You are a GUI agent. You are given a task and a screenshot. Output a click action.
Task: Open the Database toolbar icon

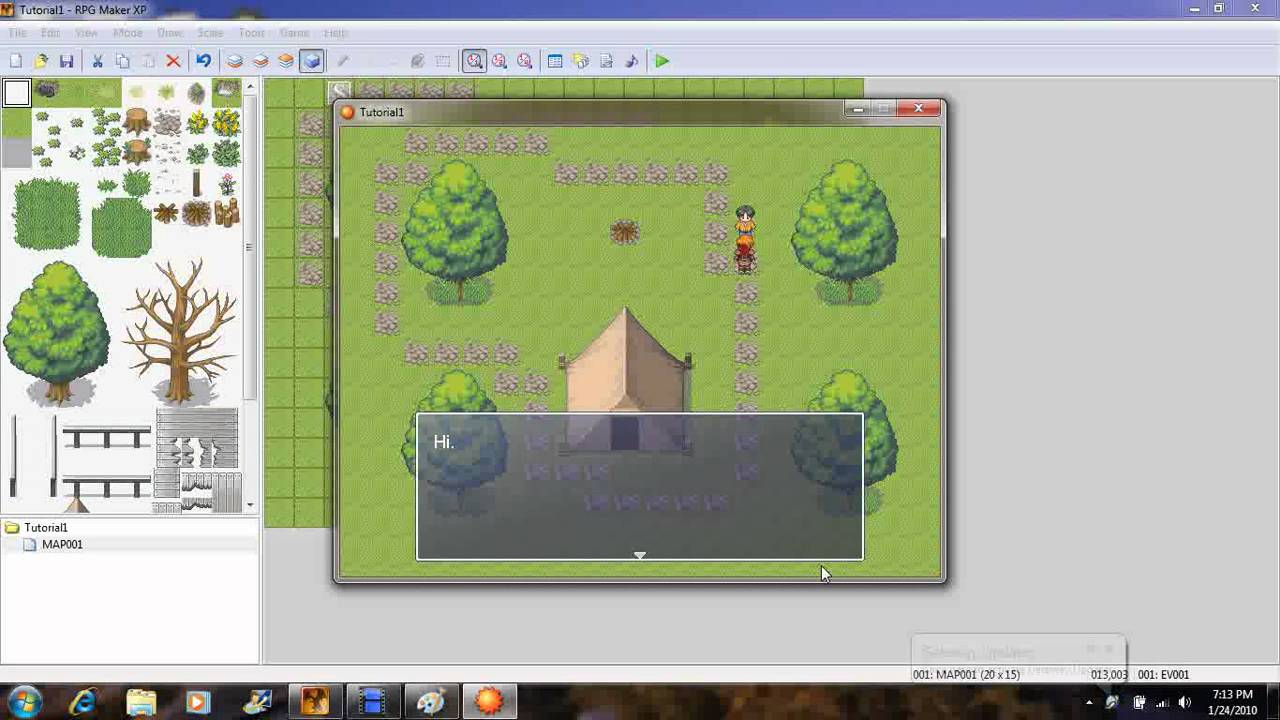[x=555, y=61]
